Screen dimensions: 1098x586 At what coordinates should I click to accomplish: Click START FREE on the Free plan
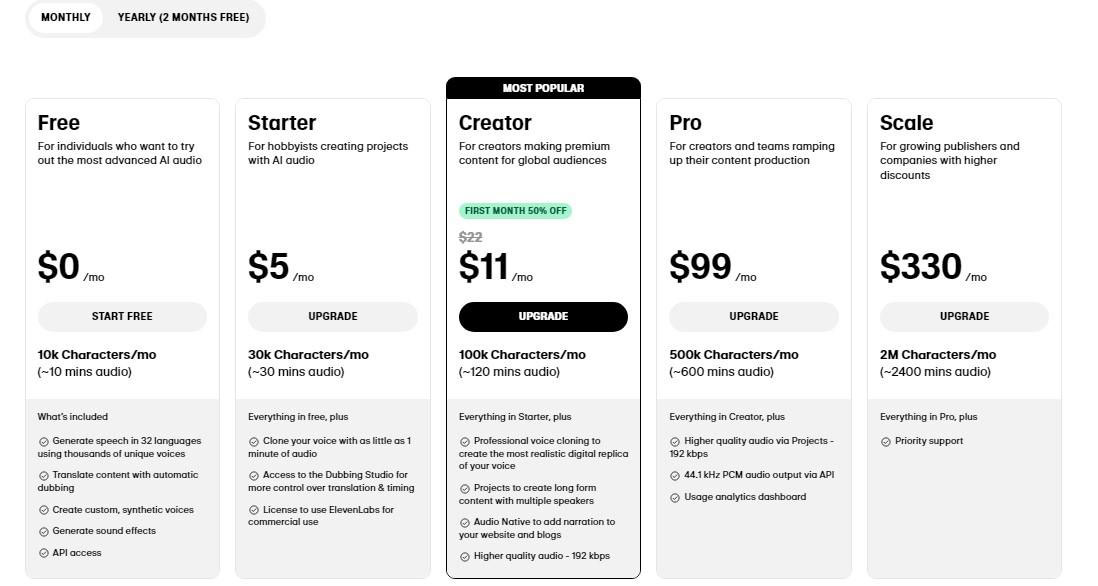click(x=122, y=316)
